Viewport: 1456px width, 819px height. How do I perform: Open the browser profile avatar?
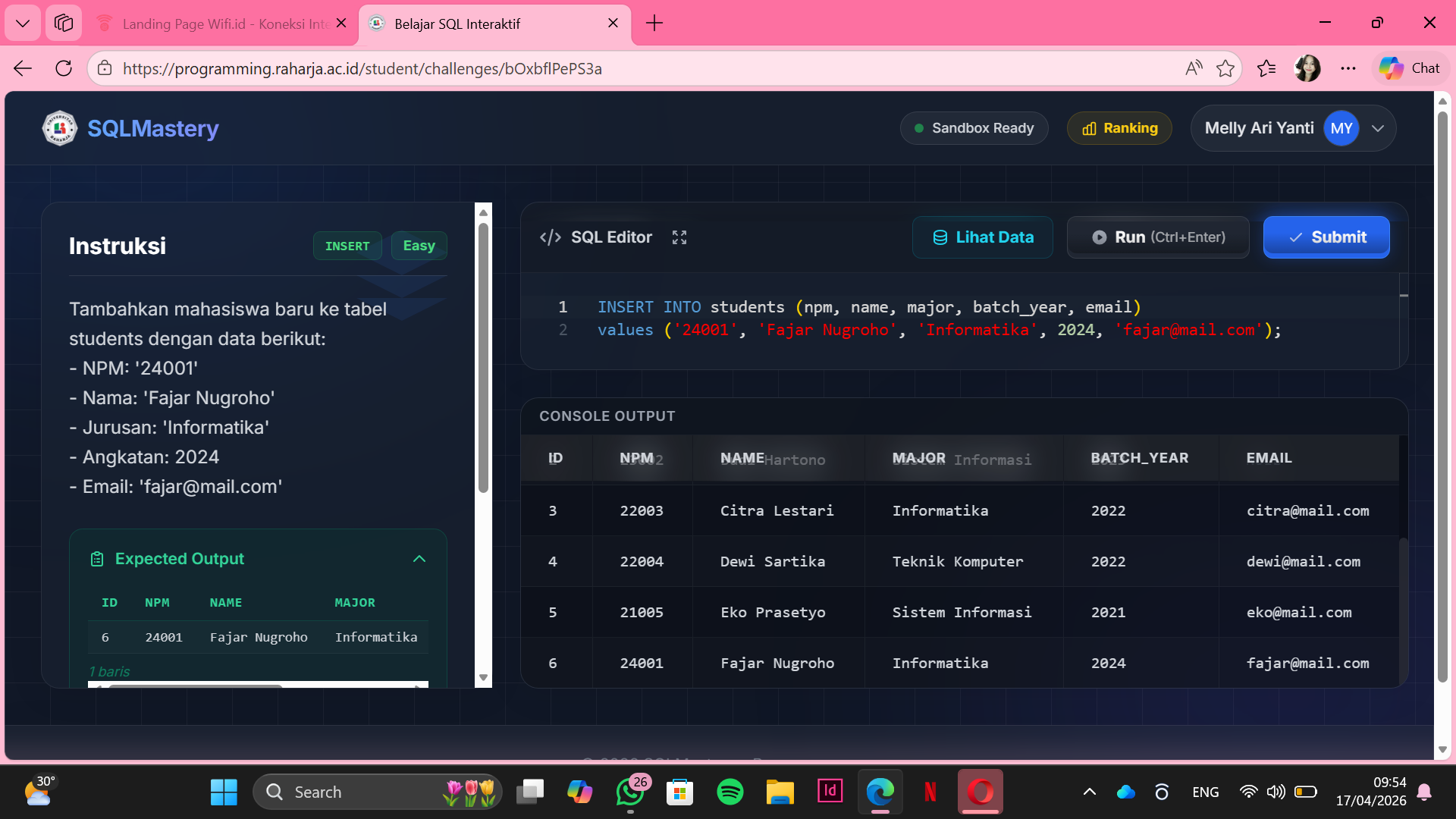[1307, 68]
